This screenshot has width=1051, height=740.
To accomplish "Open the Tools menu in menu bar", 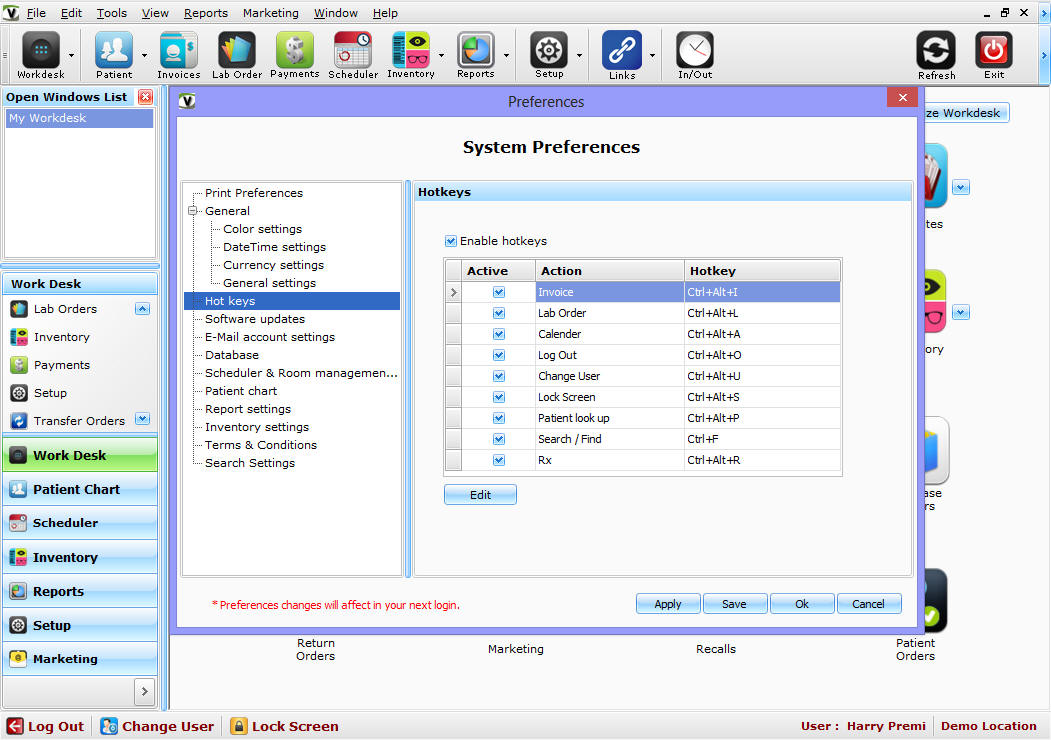I will 111,13.
